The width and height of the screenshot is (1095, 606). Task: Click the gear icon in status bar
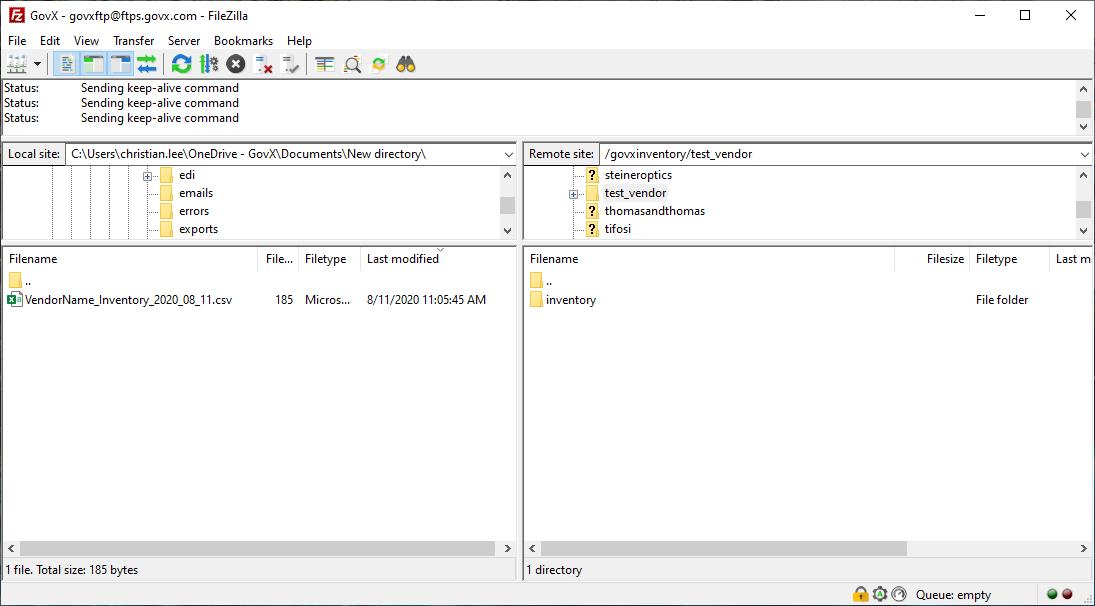880,594
